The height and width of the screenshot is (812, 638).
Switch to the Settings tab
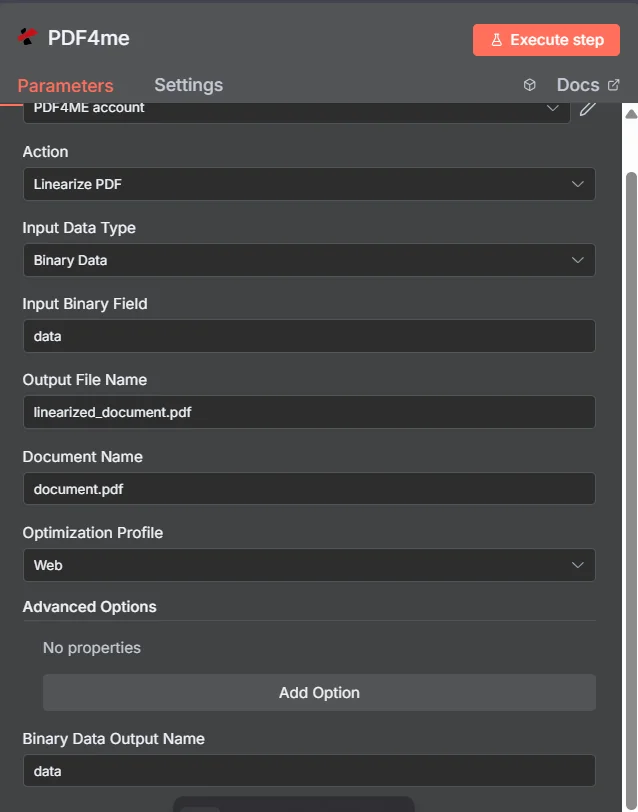[x=188, y=85]
